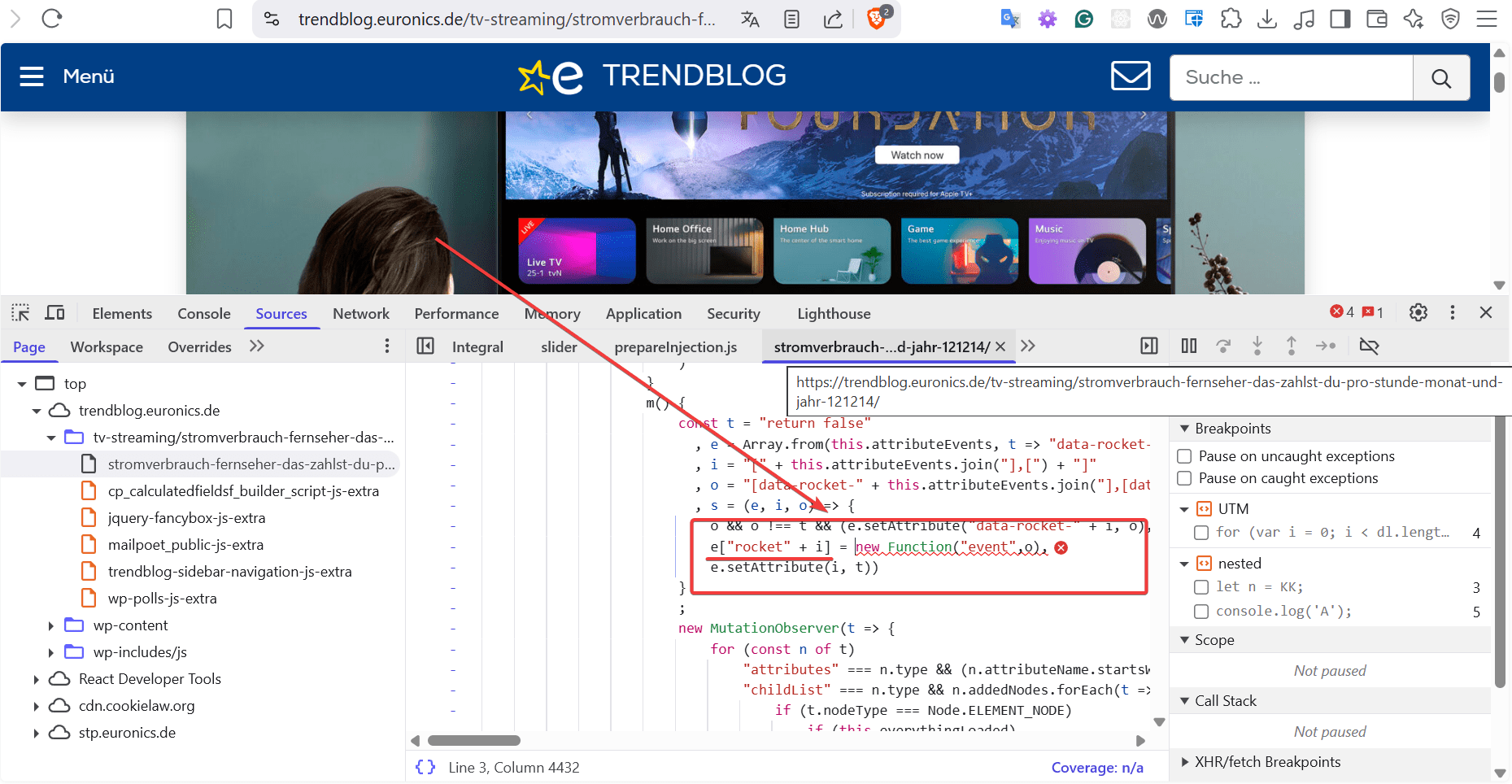Open the Grammarly extension icon
Viewport: 1512px width, 784px height.
[x=1083, y=19]
